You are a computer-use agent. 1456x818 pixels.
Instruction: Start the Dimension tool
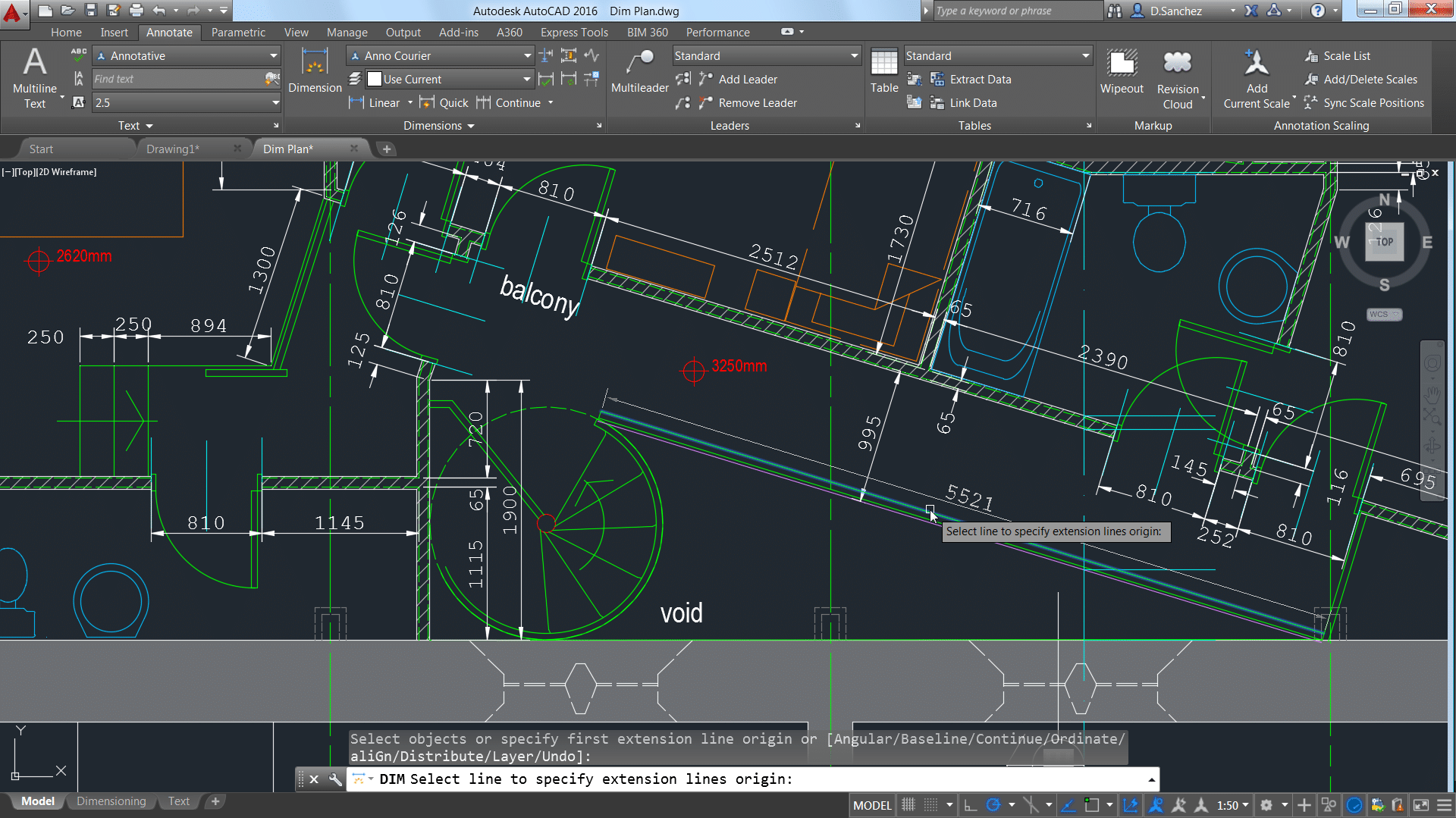(315, 71)
